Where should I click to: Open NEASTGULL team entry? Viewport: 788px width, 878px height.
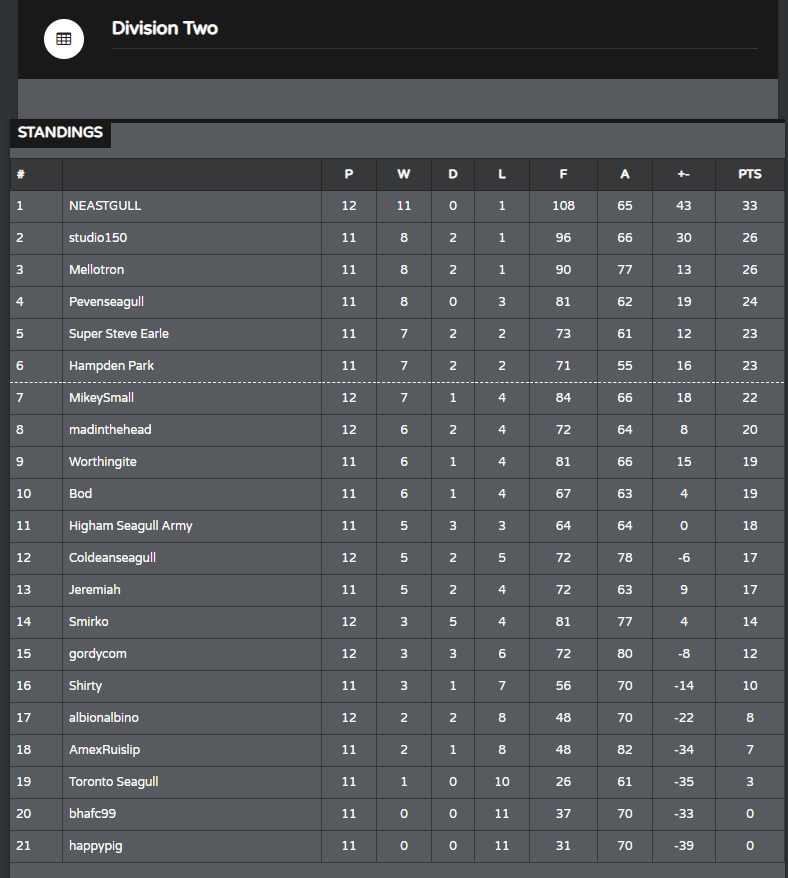[x=105, y=206]
